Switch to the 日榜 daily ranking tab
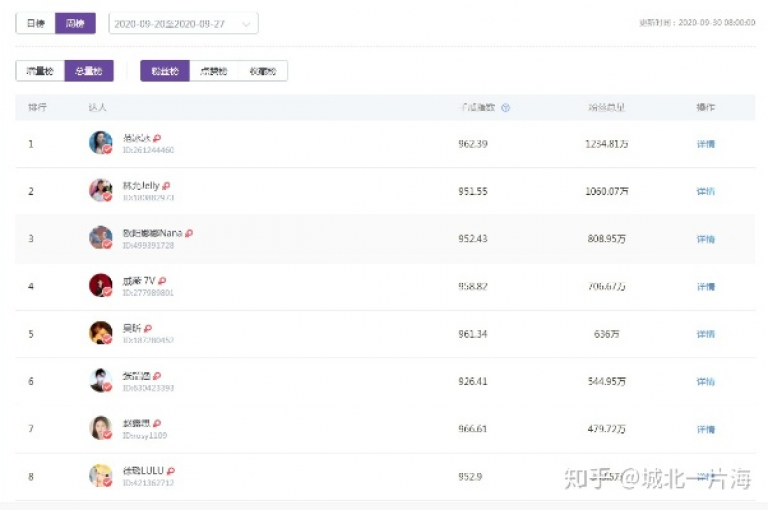Viewport: 768px width, 510px height. click(35, 24)
